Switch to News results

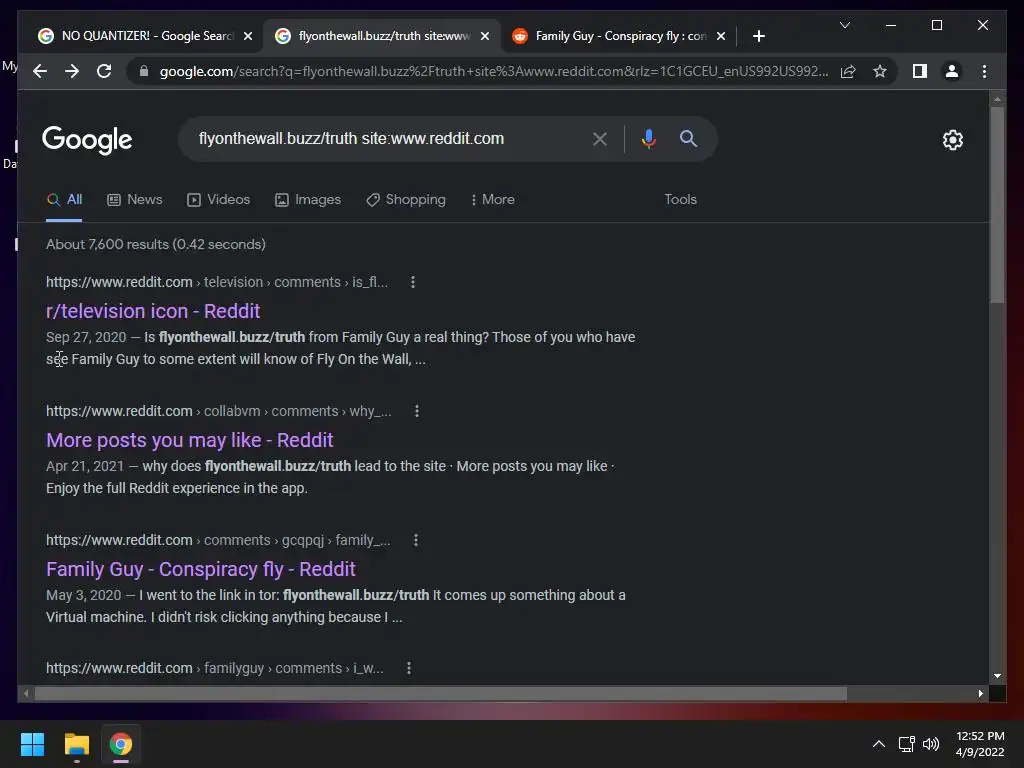tap(135, 199)
